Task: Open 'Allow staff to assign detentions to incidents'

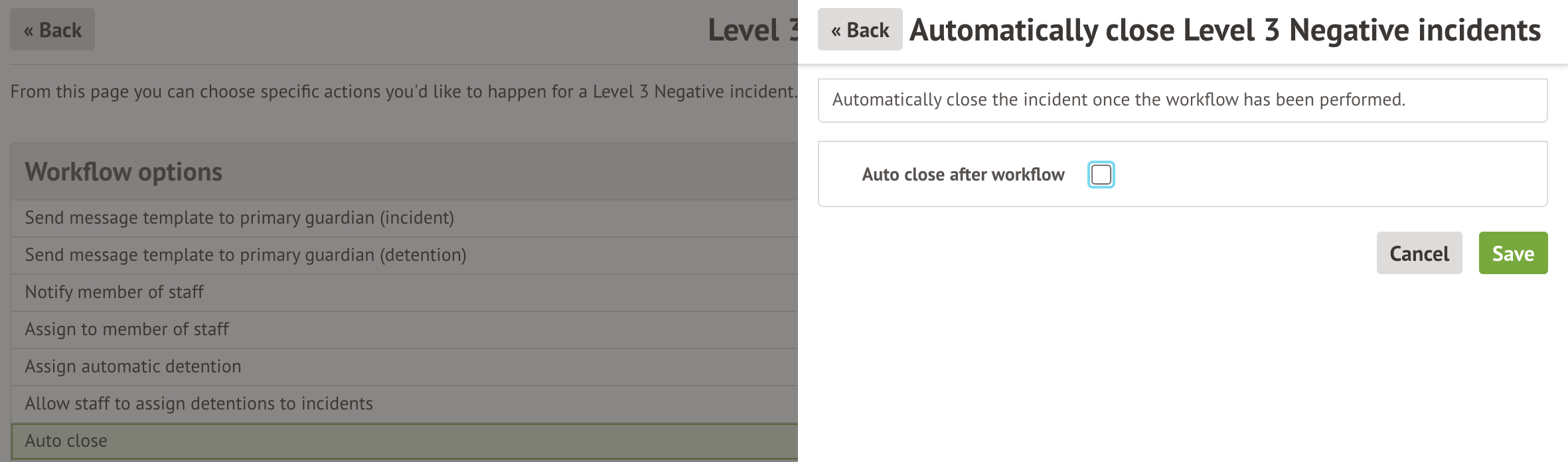Action: coord(198,404)
